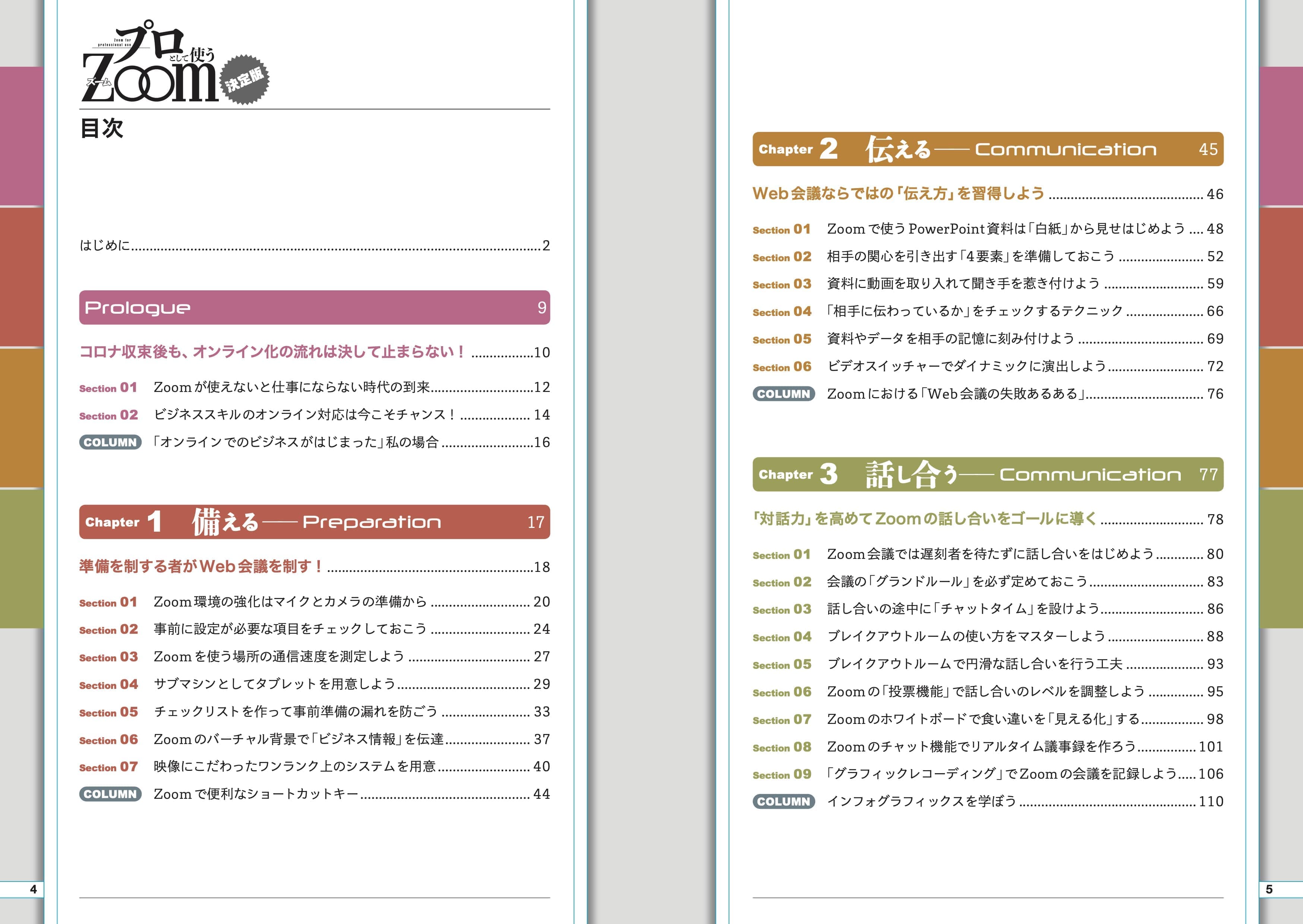
Task: Open the Chapter 1 備える banner
Action: tap(314, 522)
